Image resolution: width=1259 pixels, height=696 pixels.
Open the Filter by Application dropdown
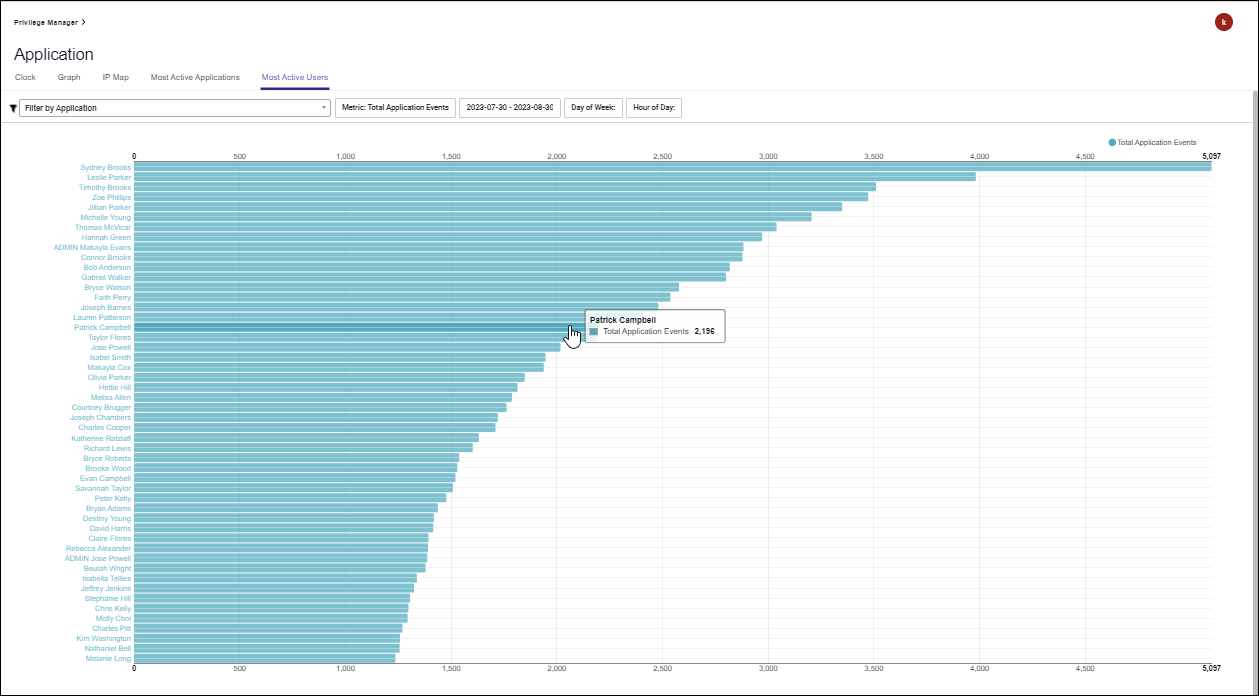pos(175,108)
